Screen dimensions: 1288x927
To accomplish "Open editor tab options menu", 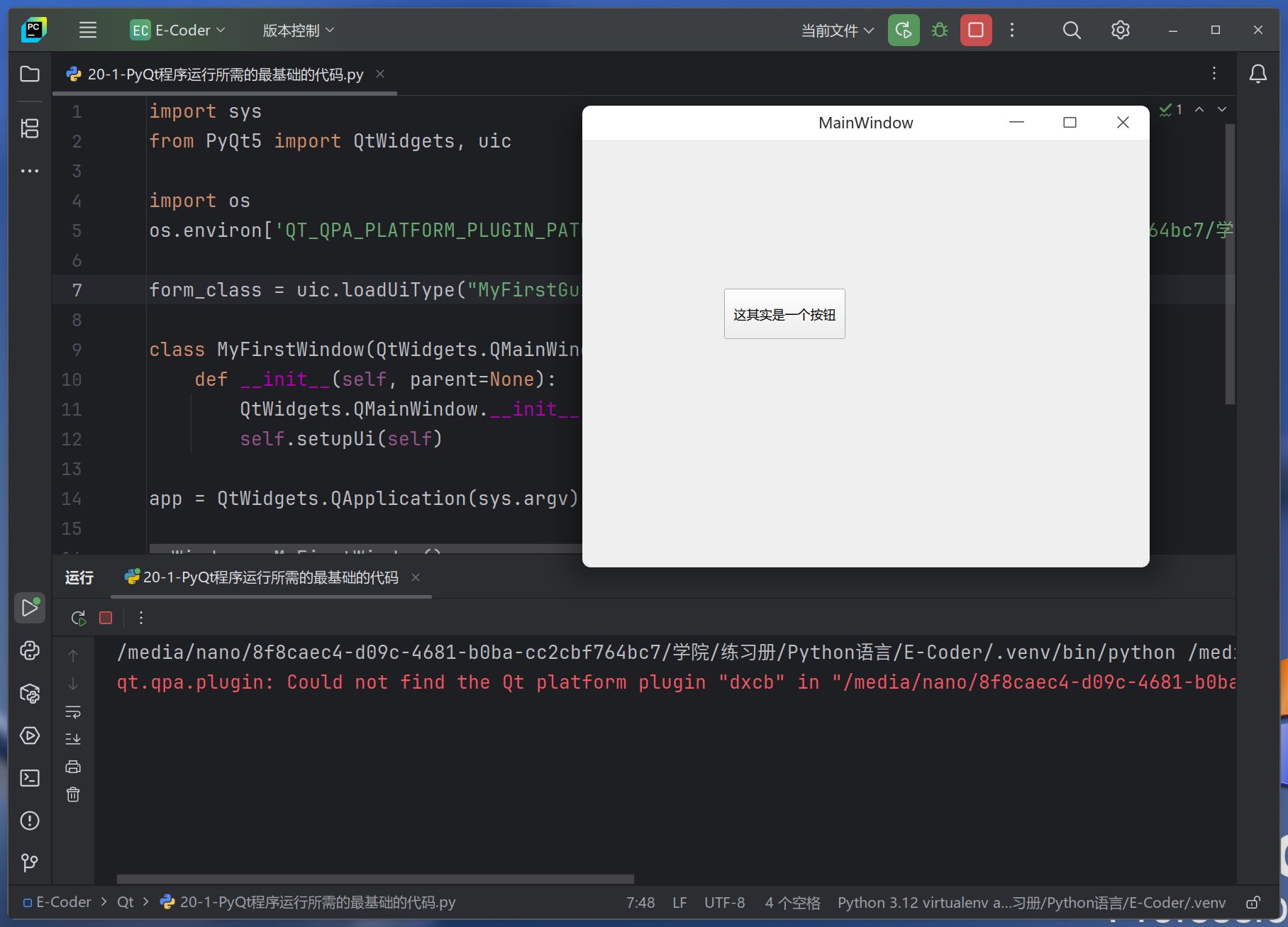I will click(1214, 74).
